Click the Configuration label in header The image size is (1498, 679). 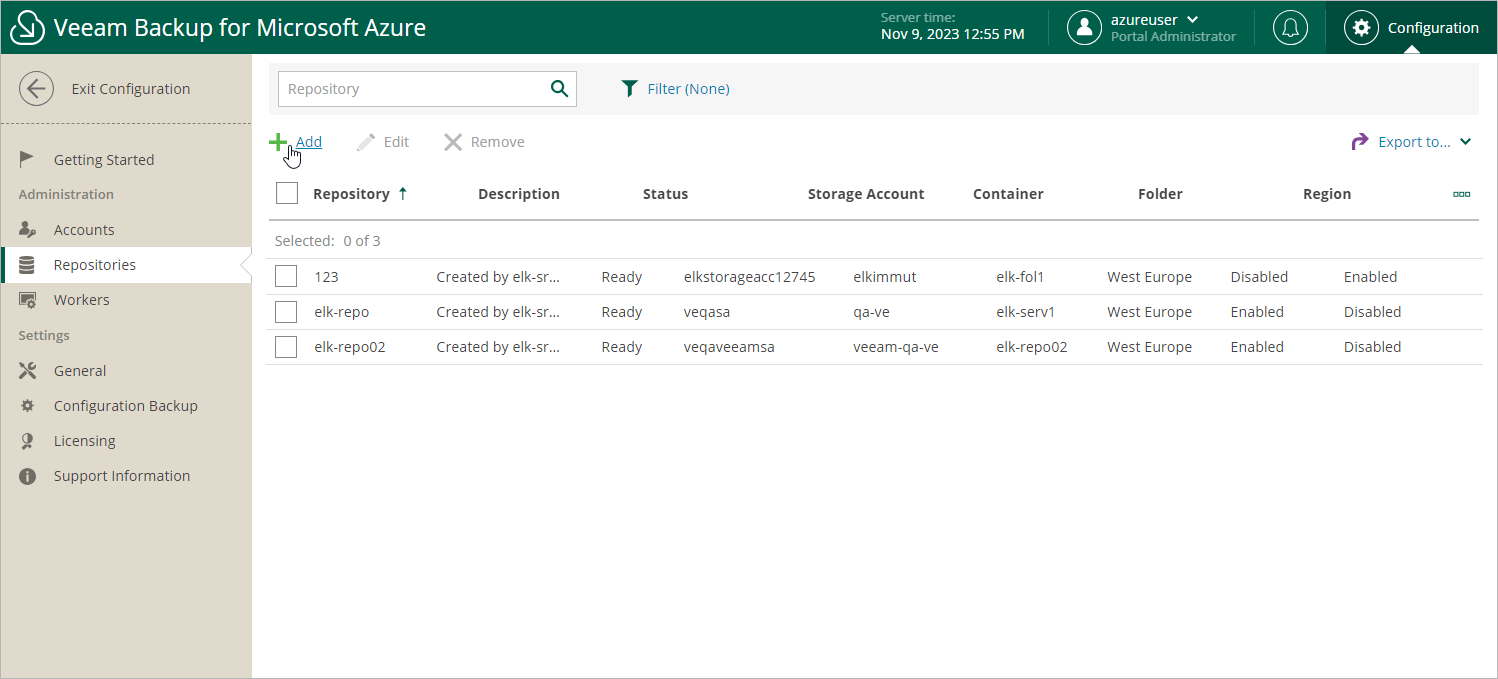tap(1433, 28)
